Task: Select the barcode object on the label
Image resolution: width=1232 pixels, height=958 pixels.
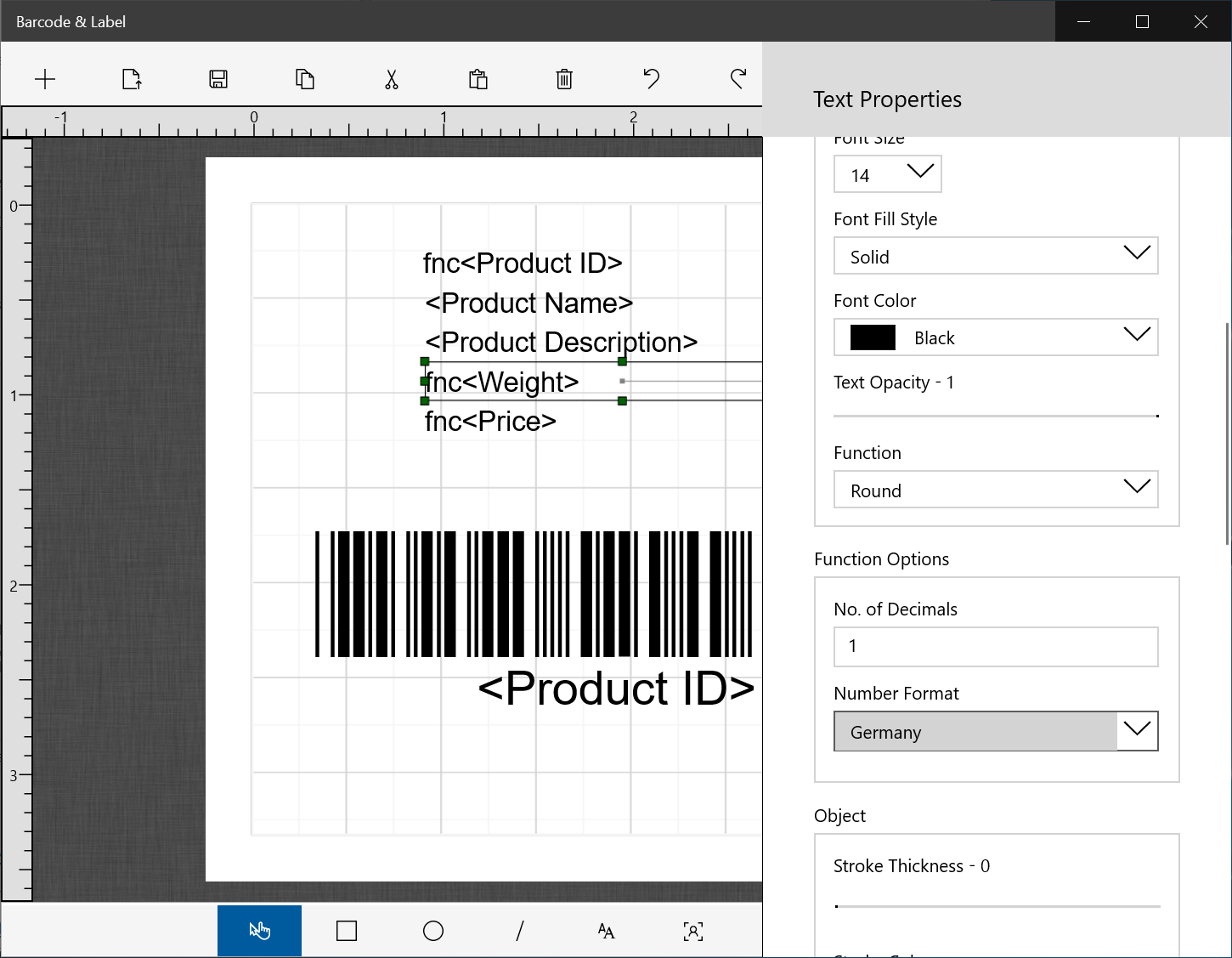Action: click(534, 594)
